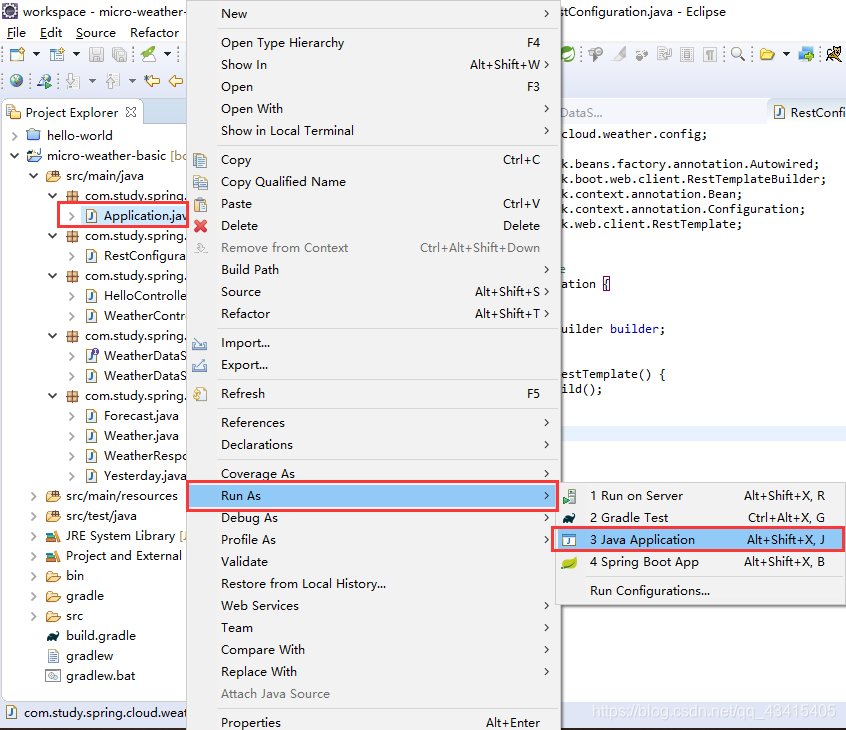Open the Edit menu

click(51, 32)
